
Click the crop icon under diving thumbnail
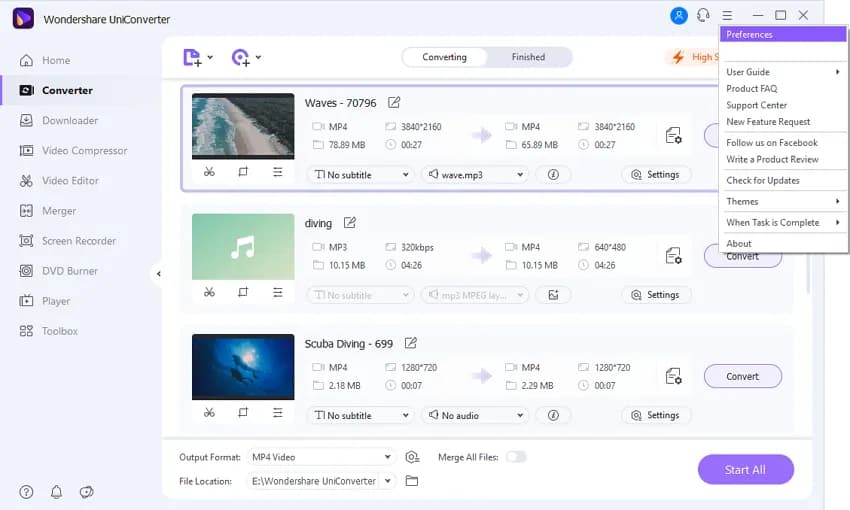[243, 292]
